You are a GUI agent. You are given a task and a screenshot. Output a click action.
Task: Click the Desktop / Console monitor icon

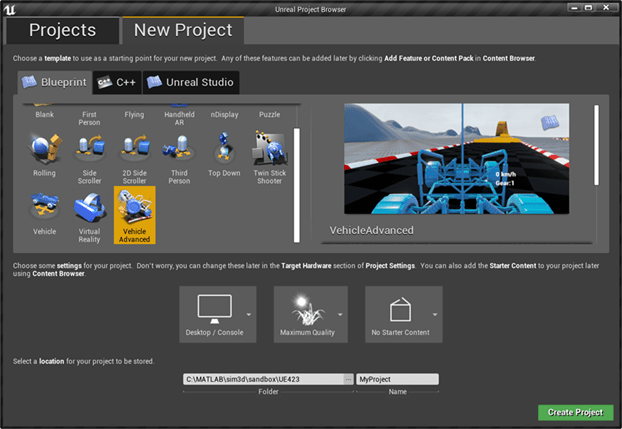coord(215,309)
